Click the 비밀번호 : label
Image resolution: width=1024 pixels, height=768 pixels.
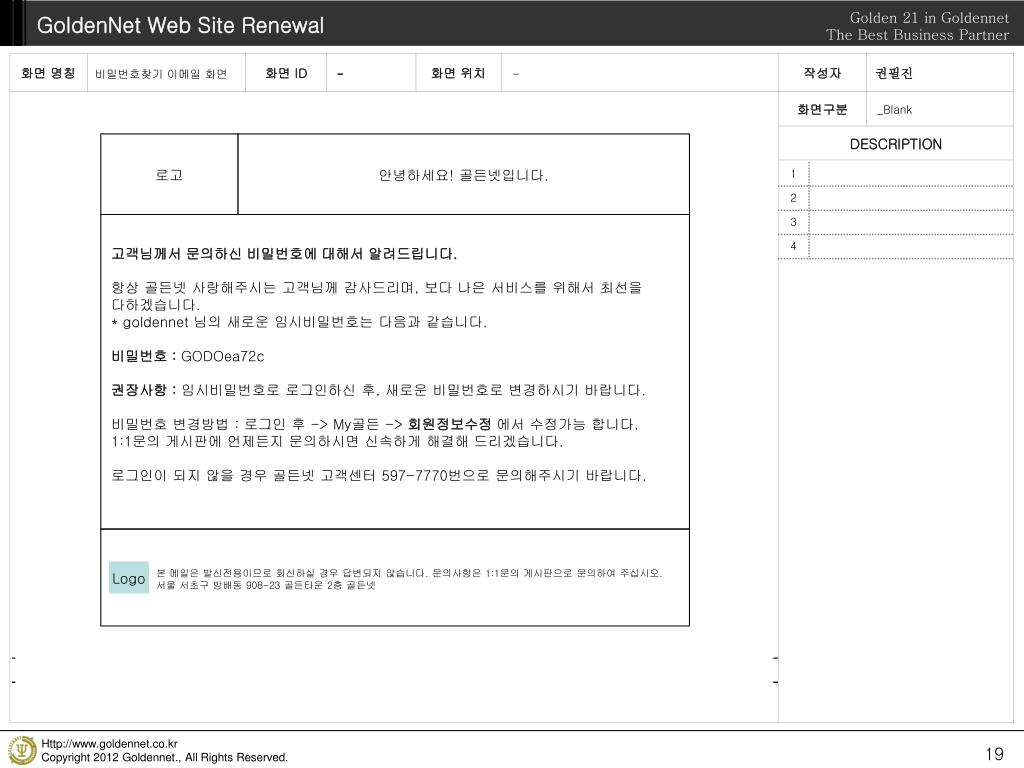(x=144, y=356)
